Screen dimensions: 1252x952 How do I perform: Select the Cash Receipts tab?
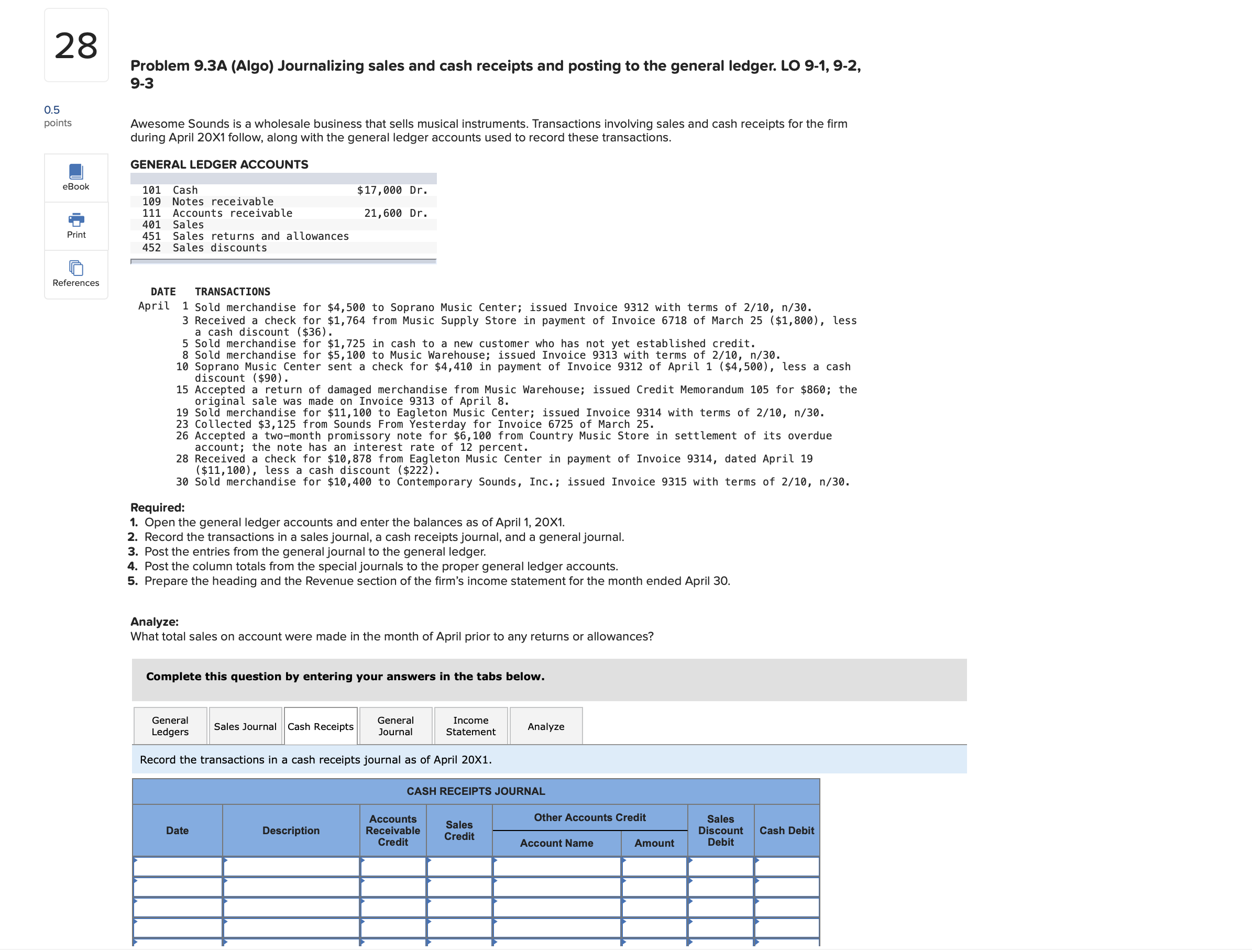[320, 726]
